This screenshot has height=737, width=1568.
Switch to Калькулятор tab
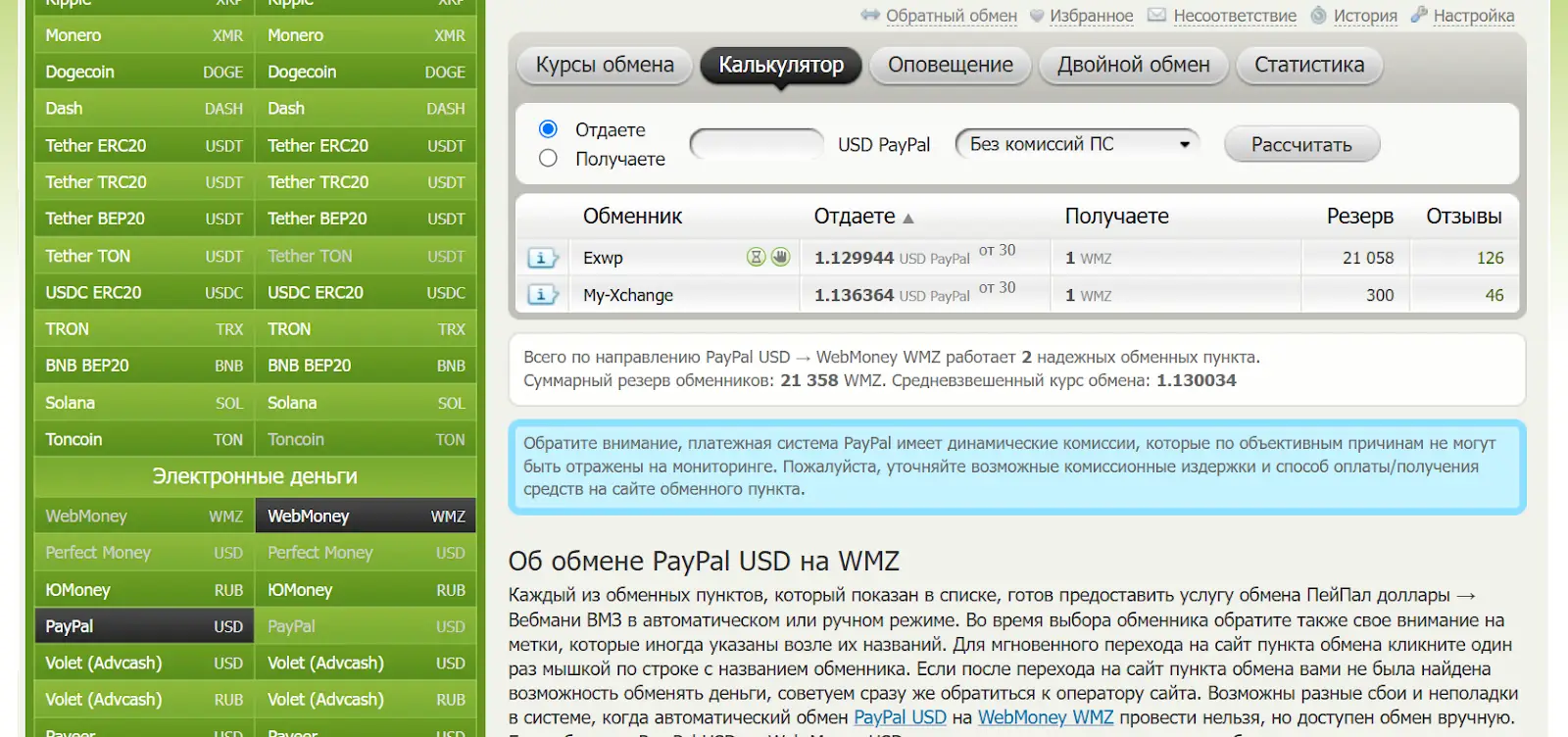click(x=781, y=65)
